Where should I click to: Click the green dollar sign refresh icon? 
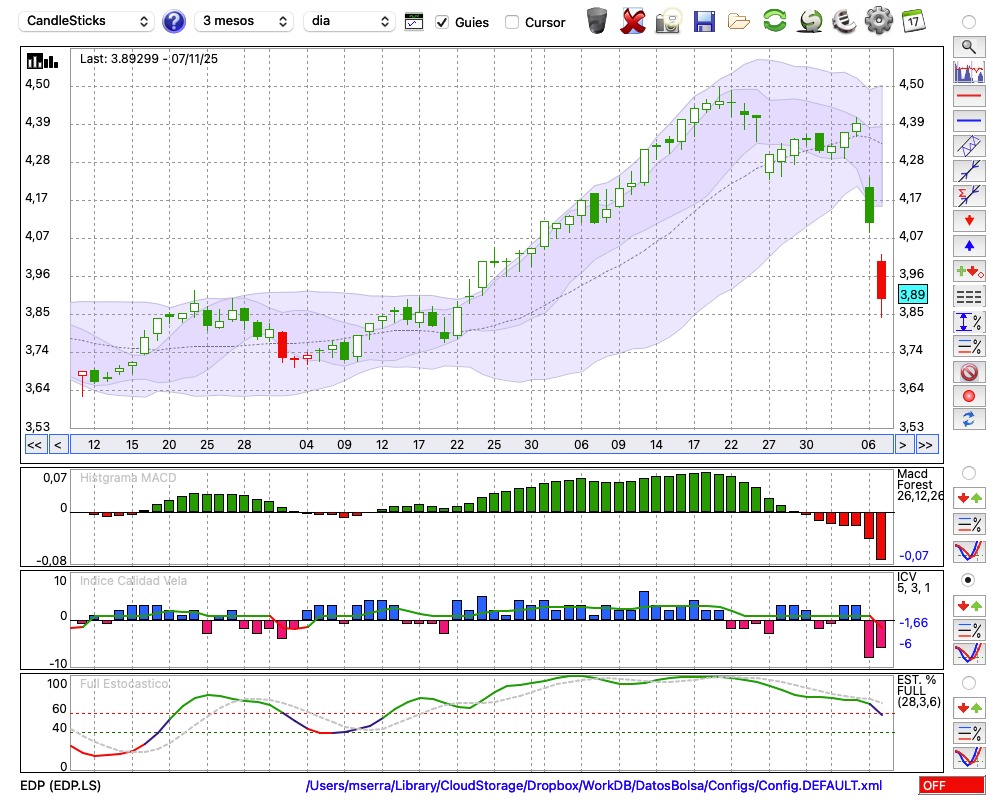tap(810, 21)
